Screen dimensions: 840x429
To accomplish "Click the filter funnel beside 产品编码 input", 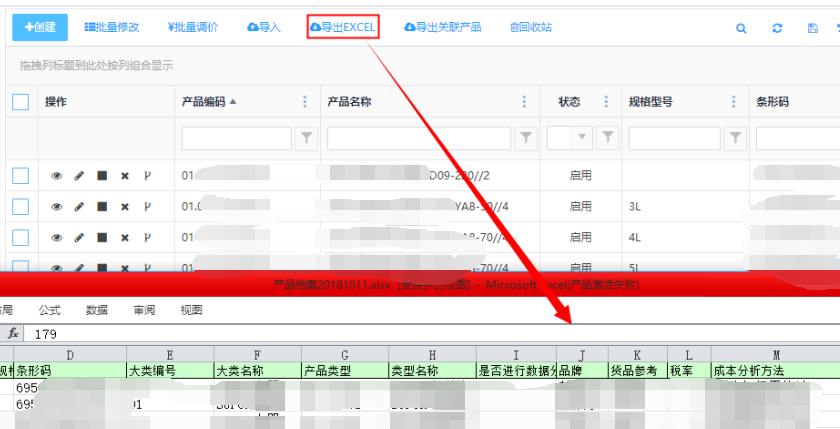I will point(306,137).
